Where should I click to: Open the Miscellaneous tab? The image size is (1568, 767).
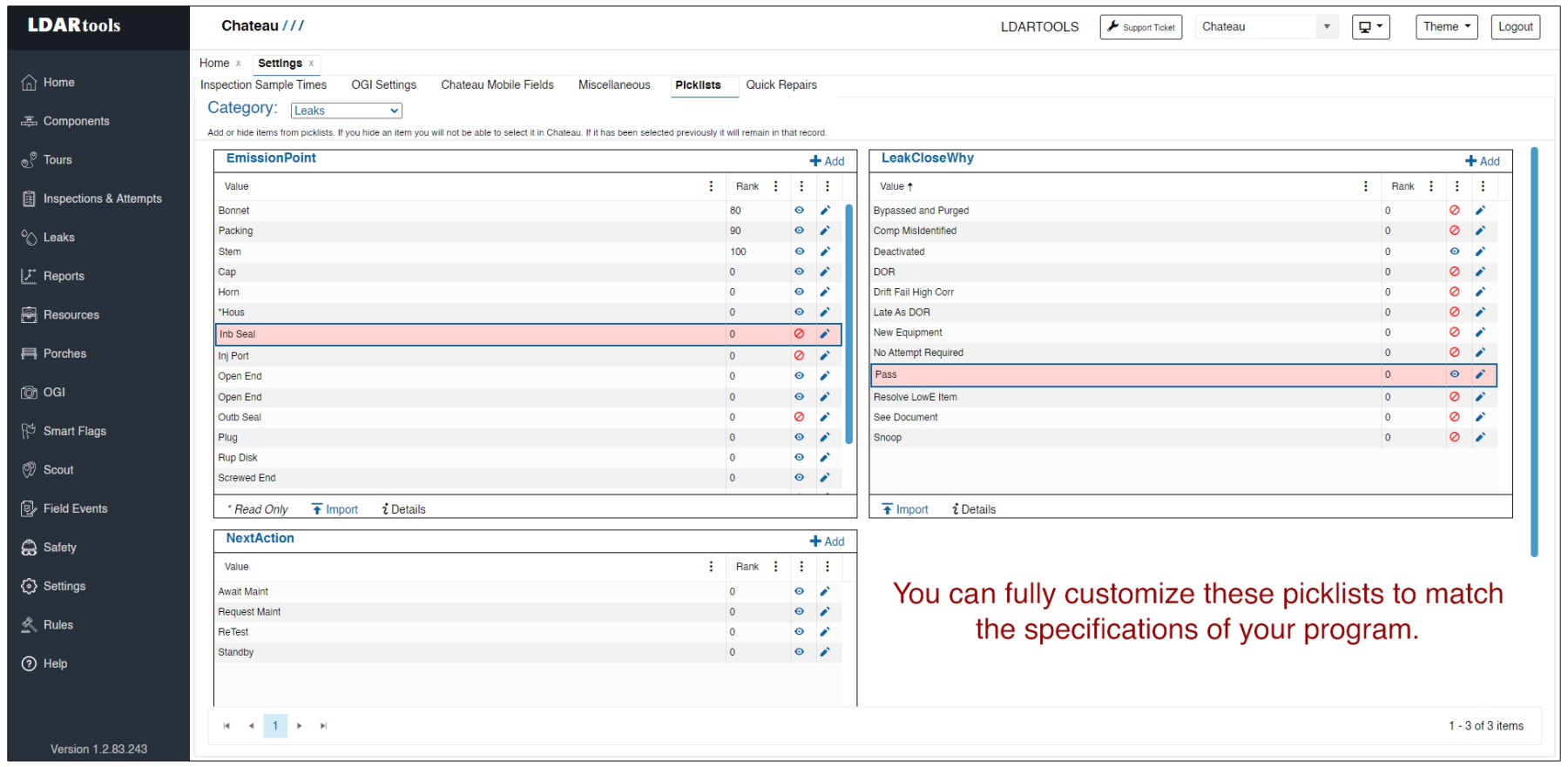tap(614, 84)
